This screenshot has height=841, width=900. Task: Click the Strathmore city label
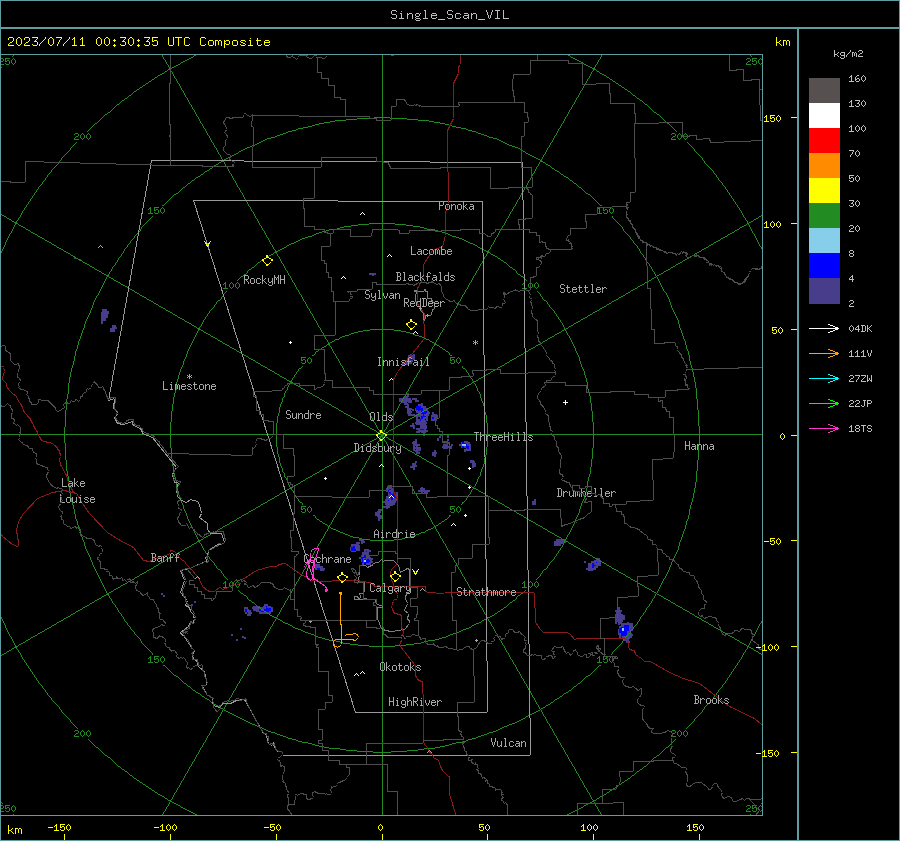coord(486,592)
